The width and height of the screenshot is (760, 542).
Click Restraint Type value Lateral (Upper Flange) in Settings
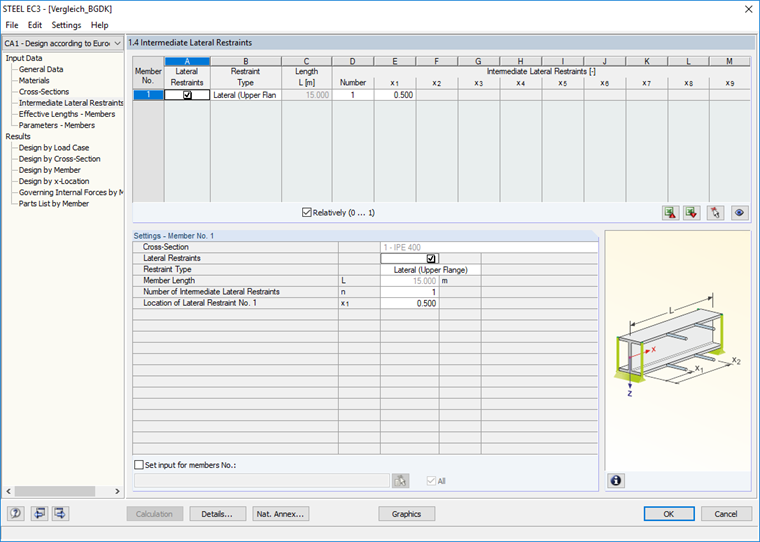pyautogui.click(x=430, y=270)
